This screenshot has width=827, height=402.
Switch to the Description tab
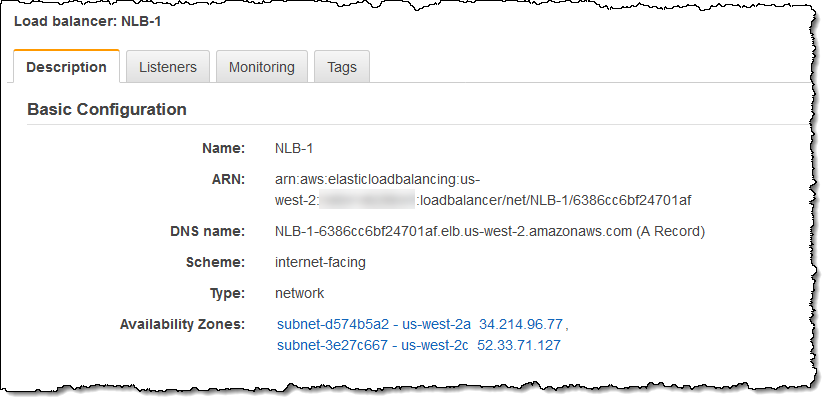point(66,67)
